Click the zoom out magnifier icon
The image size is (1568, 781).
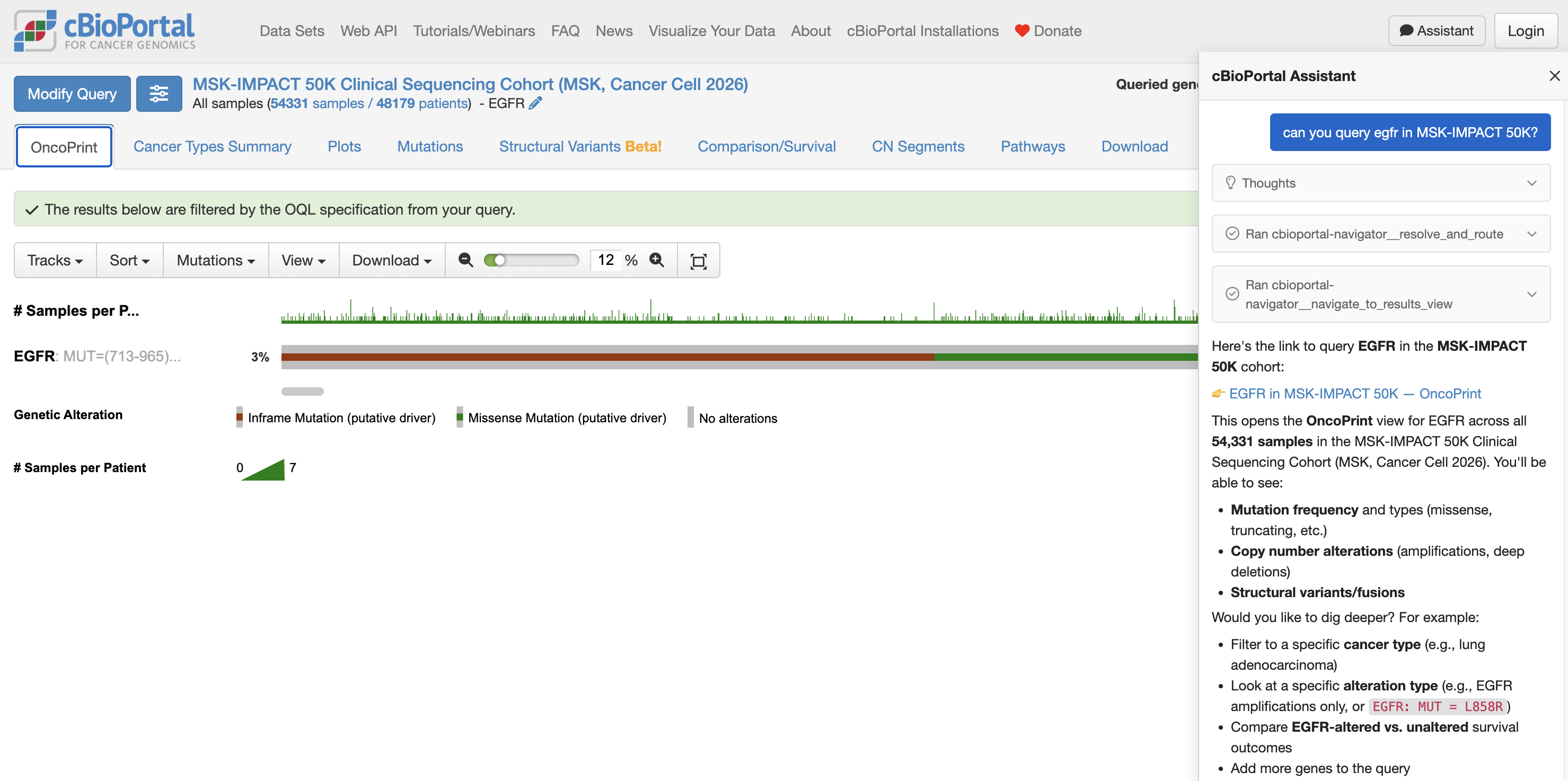[x=465, y=260]
